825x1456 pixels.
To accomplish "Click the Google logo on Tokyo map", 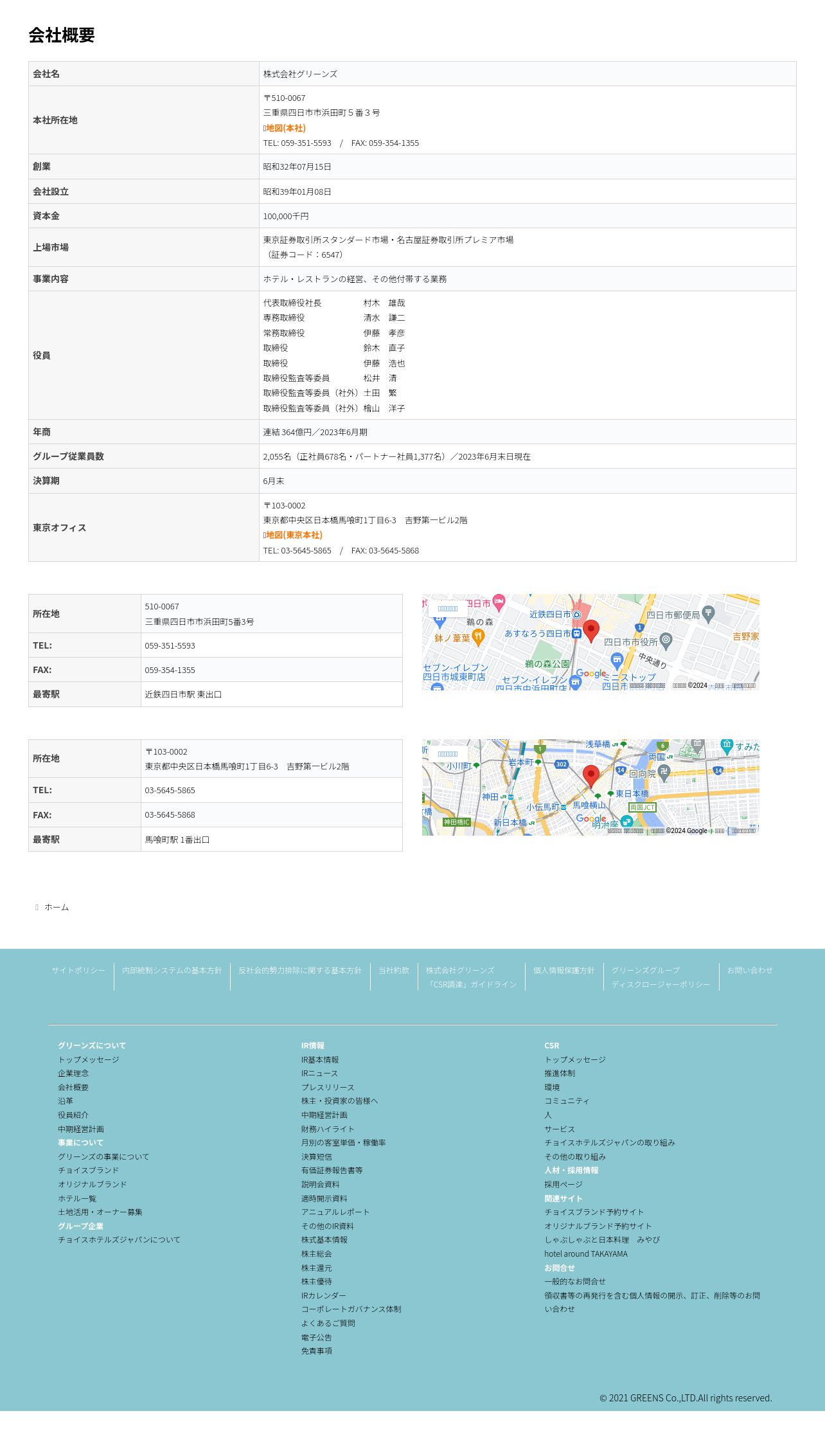I will coord(591,819).
